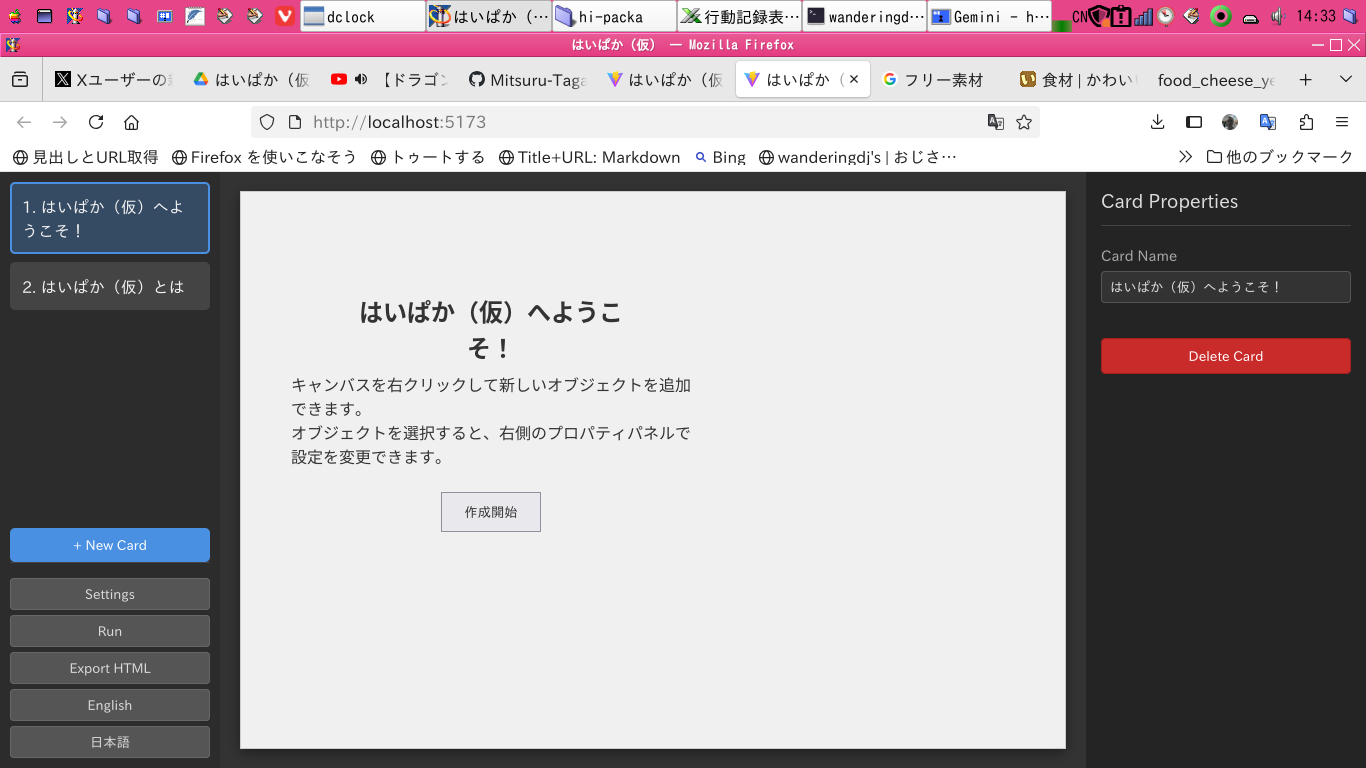Switch the language to 日本語

click(x=110, y=742)
